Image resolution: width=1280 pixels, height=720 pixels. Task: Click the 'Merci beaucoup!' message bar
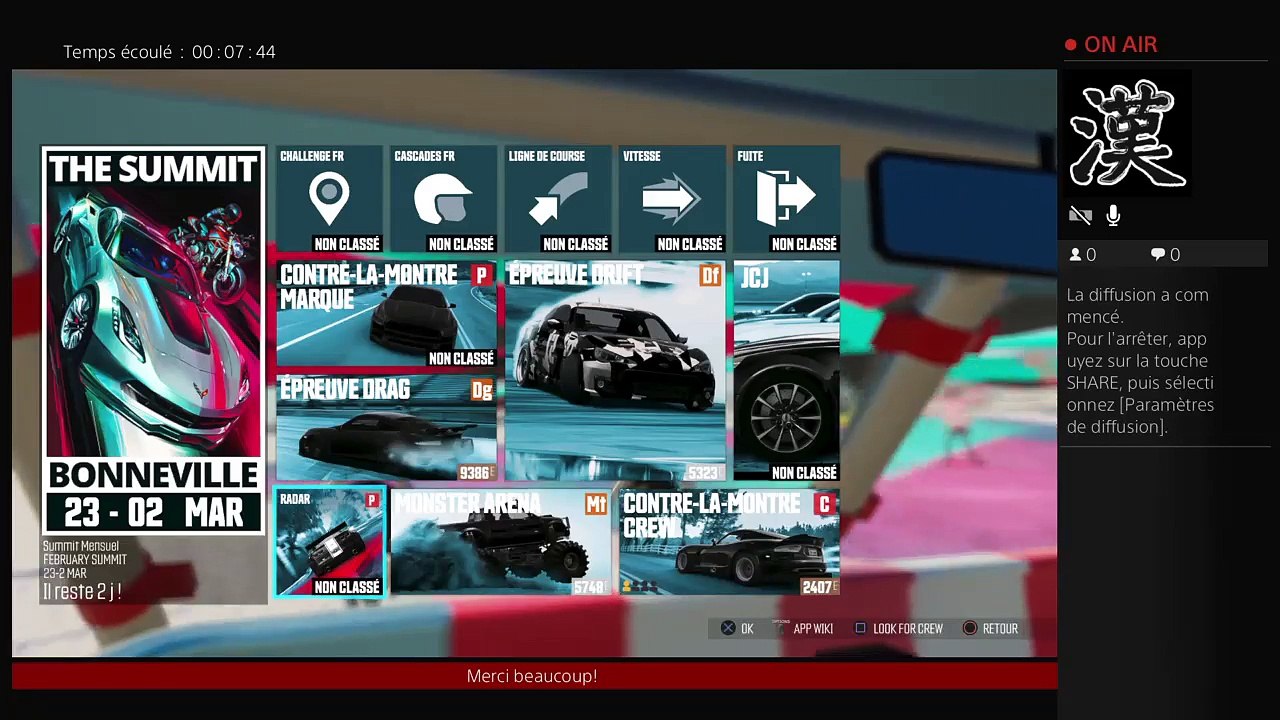coord(534,676)
